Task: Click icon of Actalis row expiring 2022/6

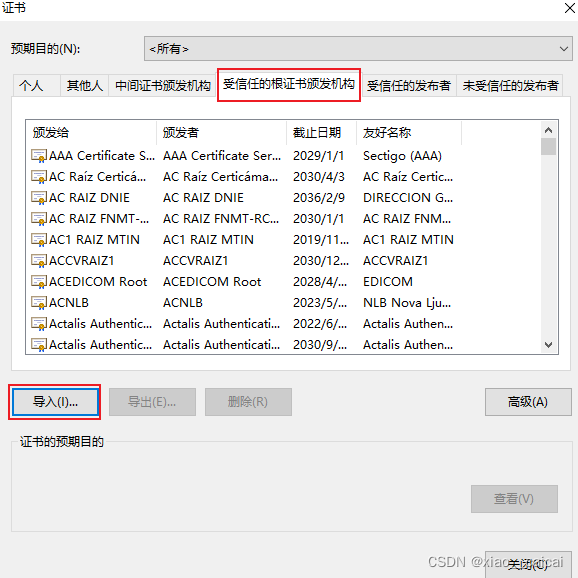Action: (x=39, y=324)
